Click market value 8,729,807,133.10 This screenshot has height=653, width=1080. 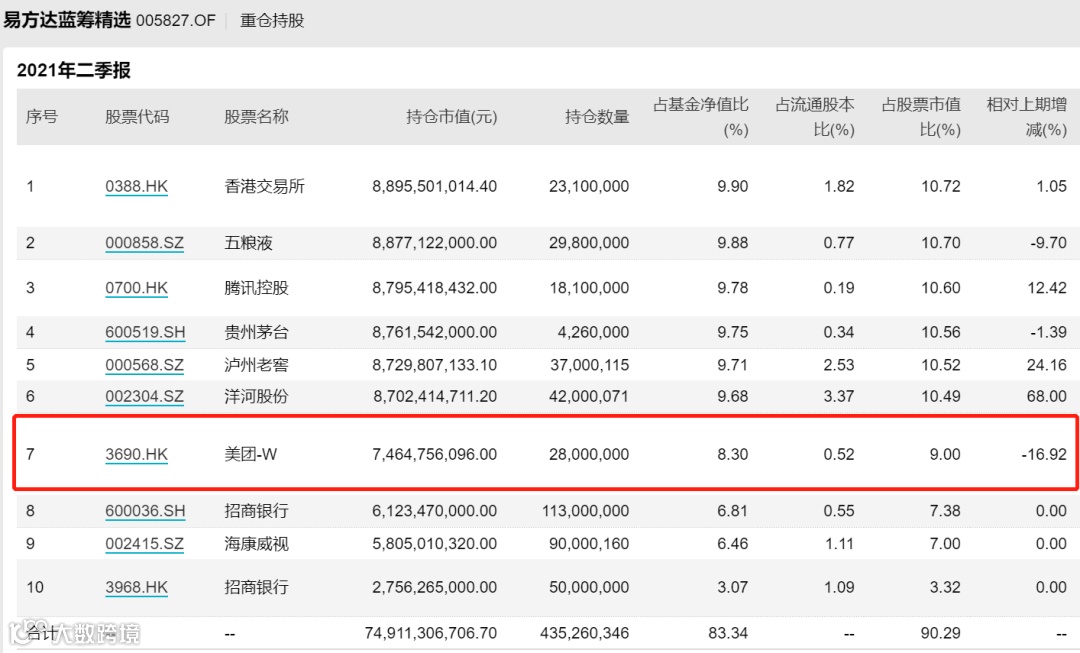(435, 364)
